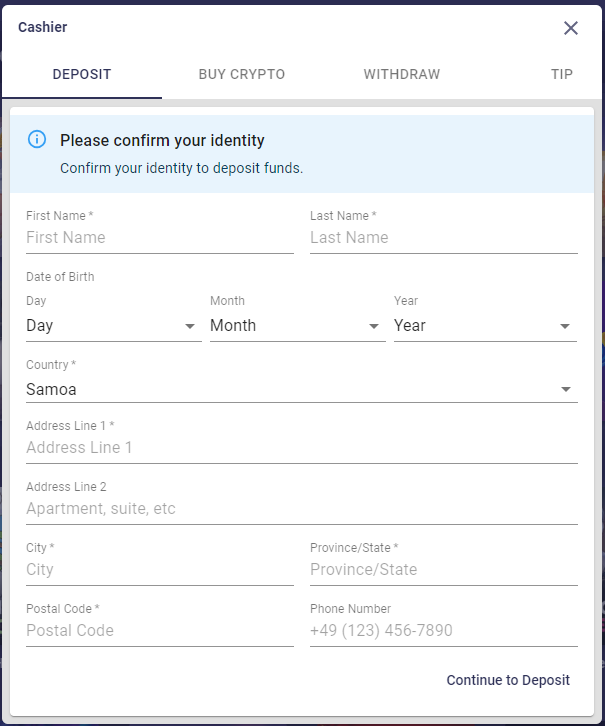Select the Address Line 1 field
Image resolution: width=605 pixels, height=726 pixels.
click(302, 447)
